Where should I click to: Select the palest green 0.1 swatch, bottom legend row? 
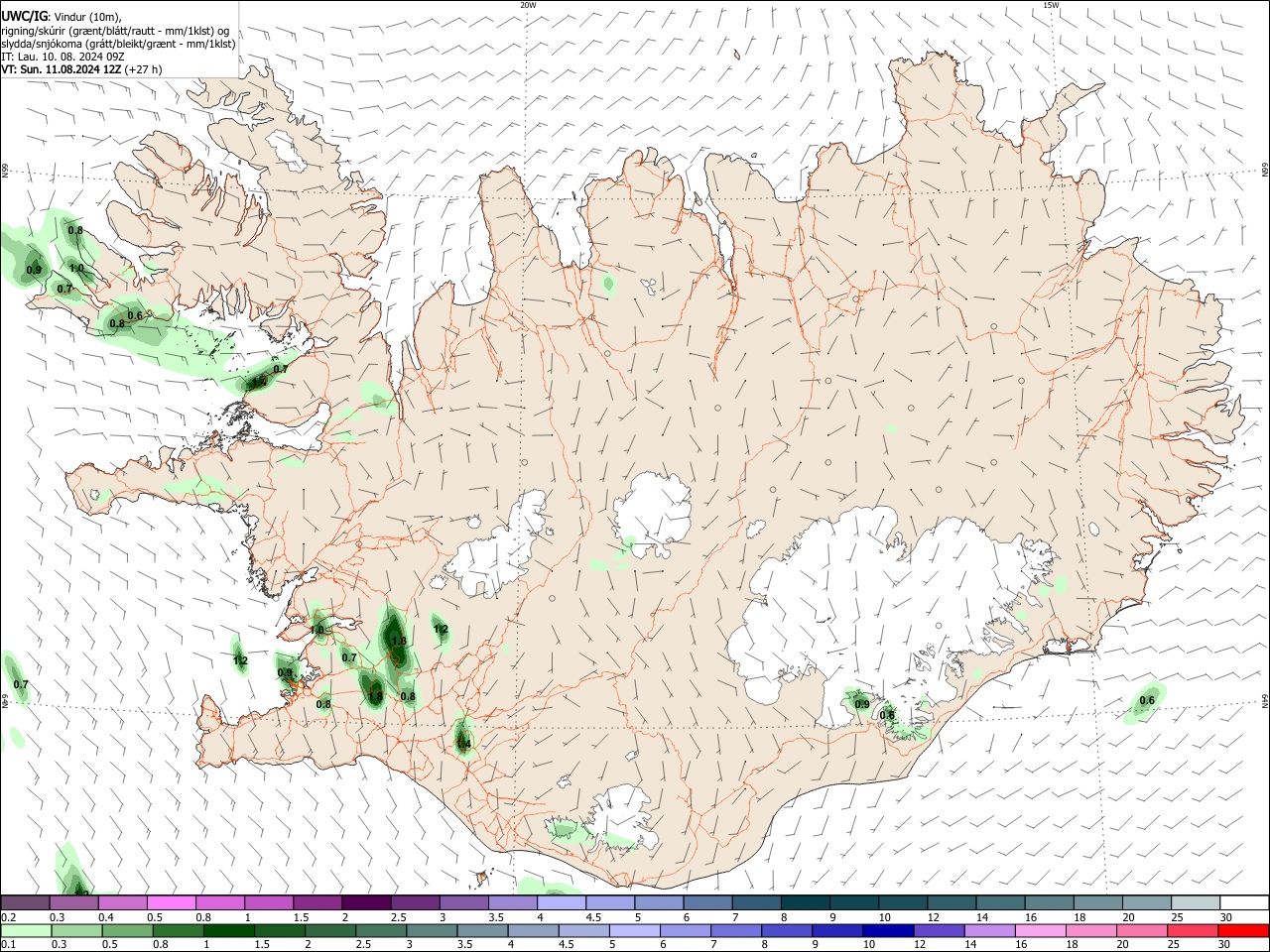pyautogui.click(x=26, y=930)
